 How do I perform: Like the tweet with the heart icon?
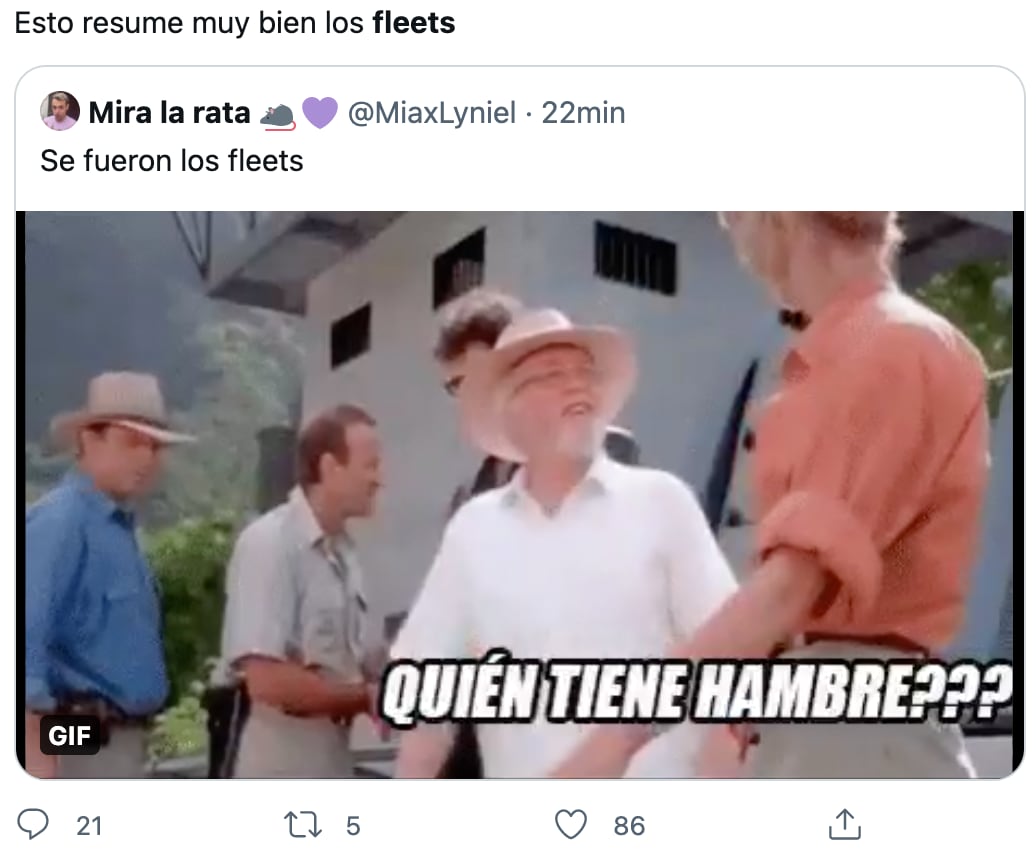pyautogui.click(x=570, y=825)
